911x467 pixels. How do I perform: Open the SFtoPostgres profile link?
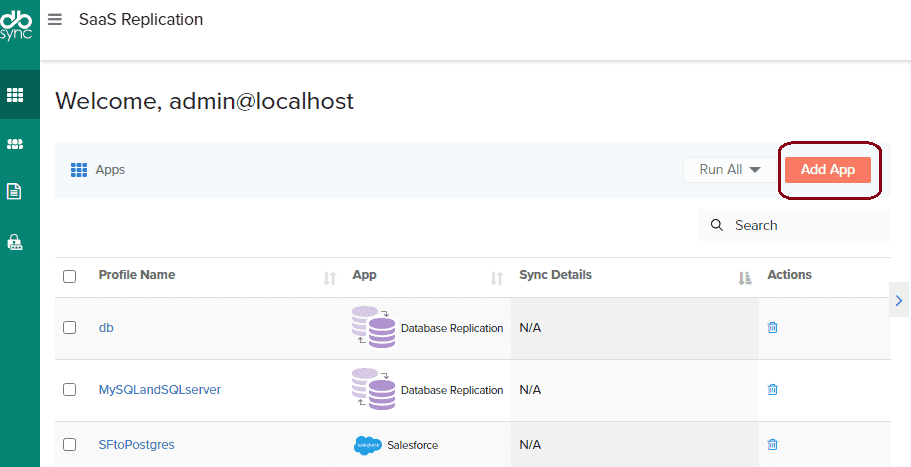click(x=137, y=445)
